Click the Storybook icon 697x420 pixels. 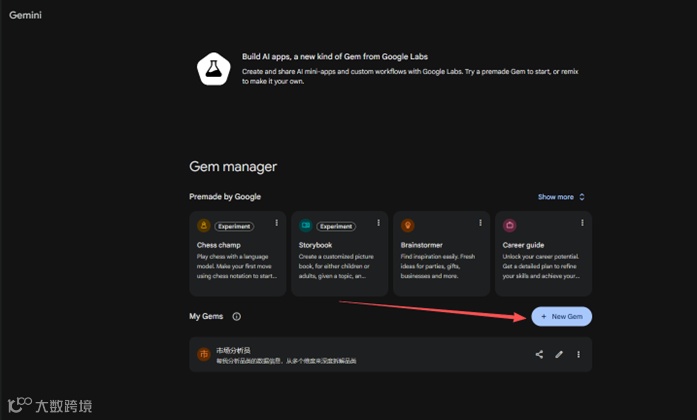(x=306, y=226)
